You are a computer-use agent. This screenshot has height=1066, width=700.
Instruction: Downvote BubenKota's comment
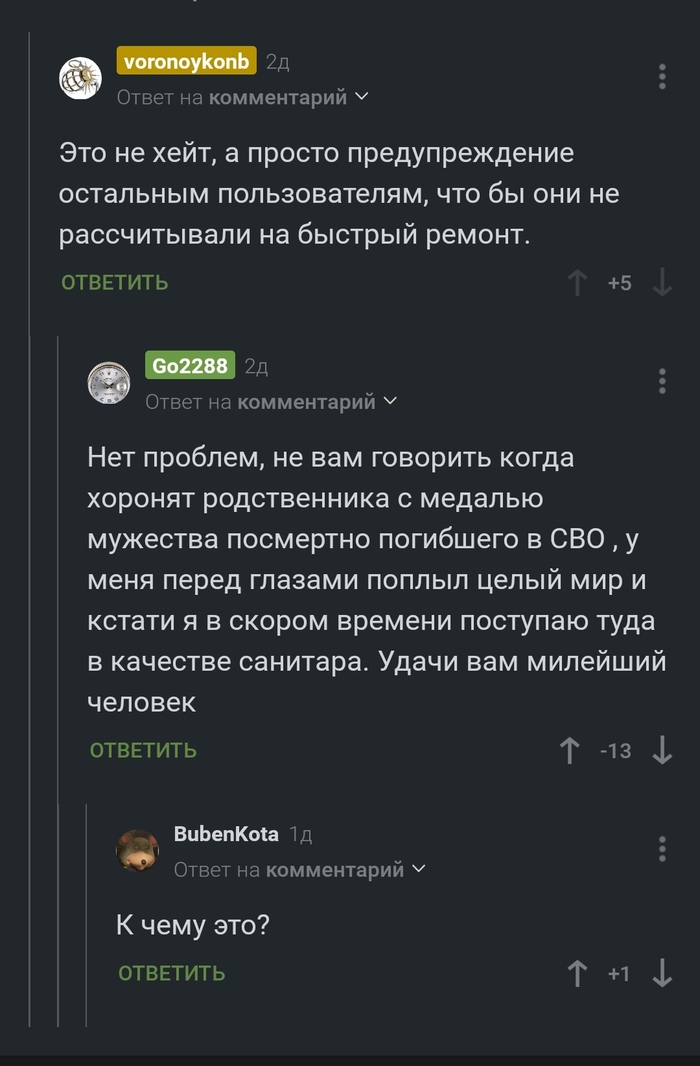(x=662, y=973)
